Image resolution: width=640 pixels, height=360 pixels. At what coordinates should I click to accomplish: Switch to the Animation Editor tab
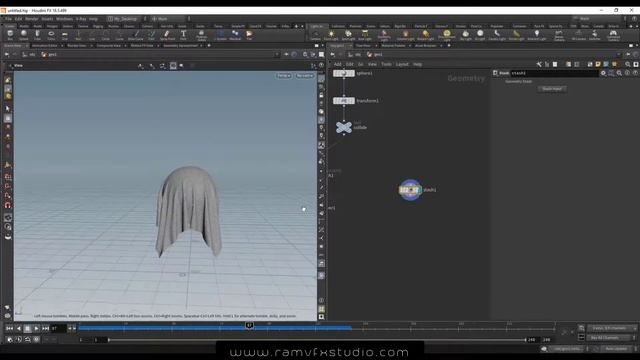[x=44, y=46]
